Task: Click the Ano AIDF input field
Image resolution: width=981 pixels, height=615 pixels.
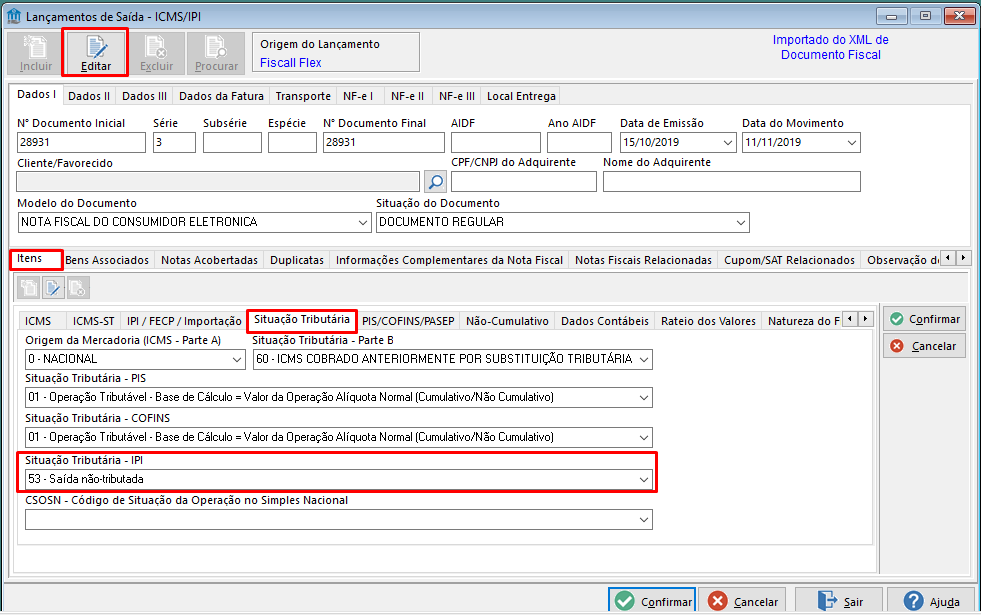Action: [579, 143]
